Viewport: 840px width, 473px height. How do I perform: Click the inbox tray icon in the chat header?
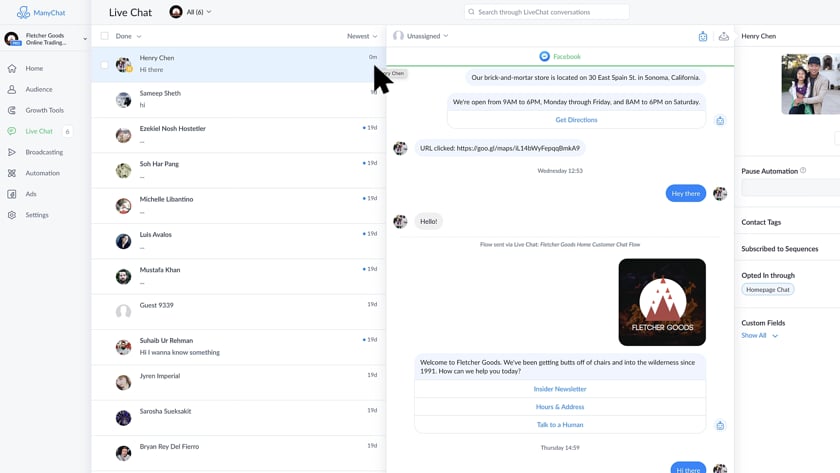point(724,36)
